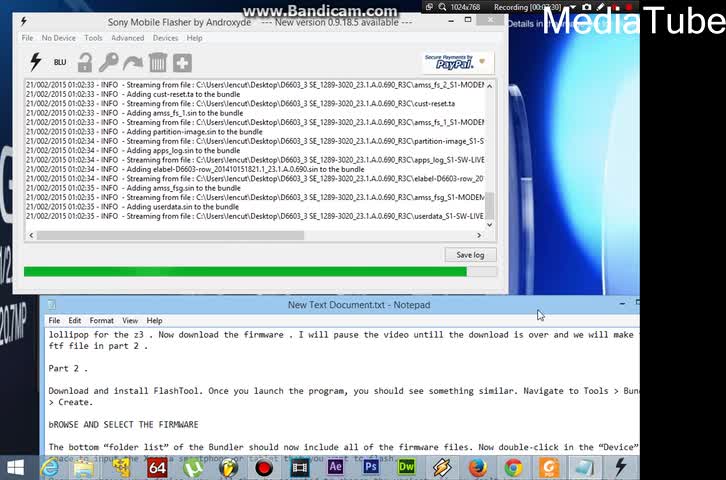Open the film strip video editor on taskbar
726x480 pixels.
pyautogui.click(x=300, y=468)
